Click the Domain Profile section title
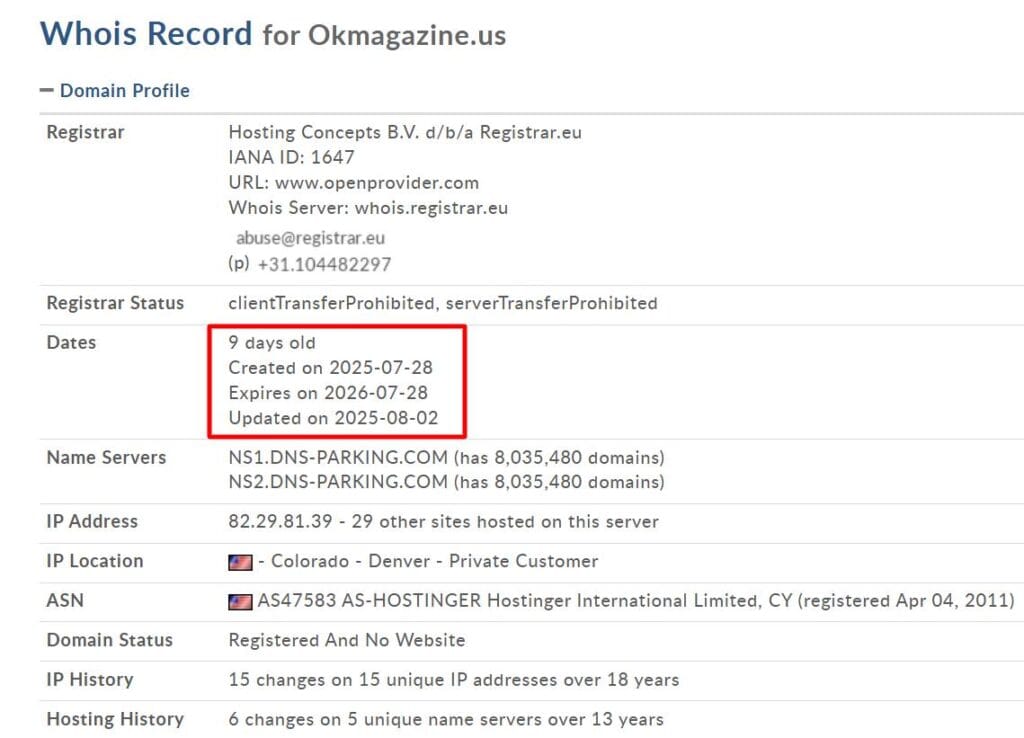Viewport: 1024px width, 738px height. point(124,90)
